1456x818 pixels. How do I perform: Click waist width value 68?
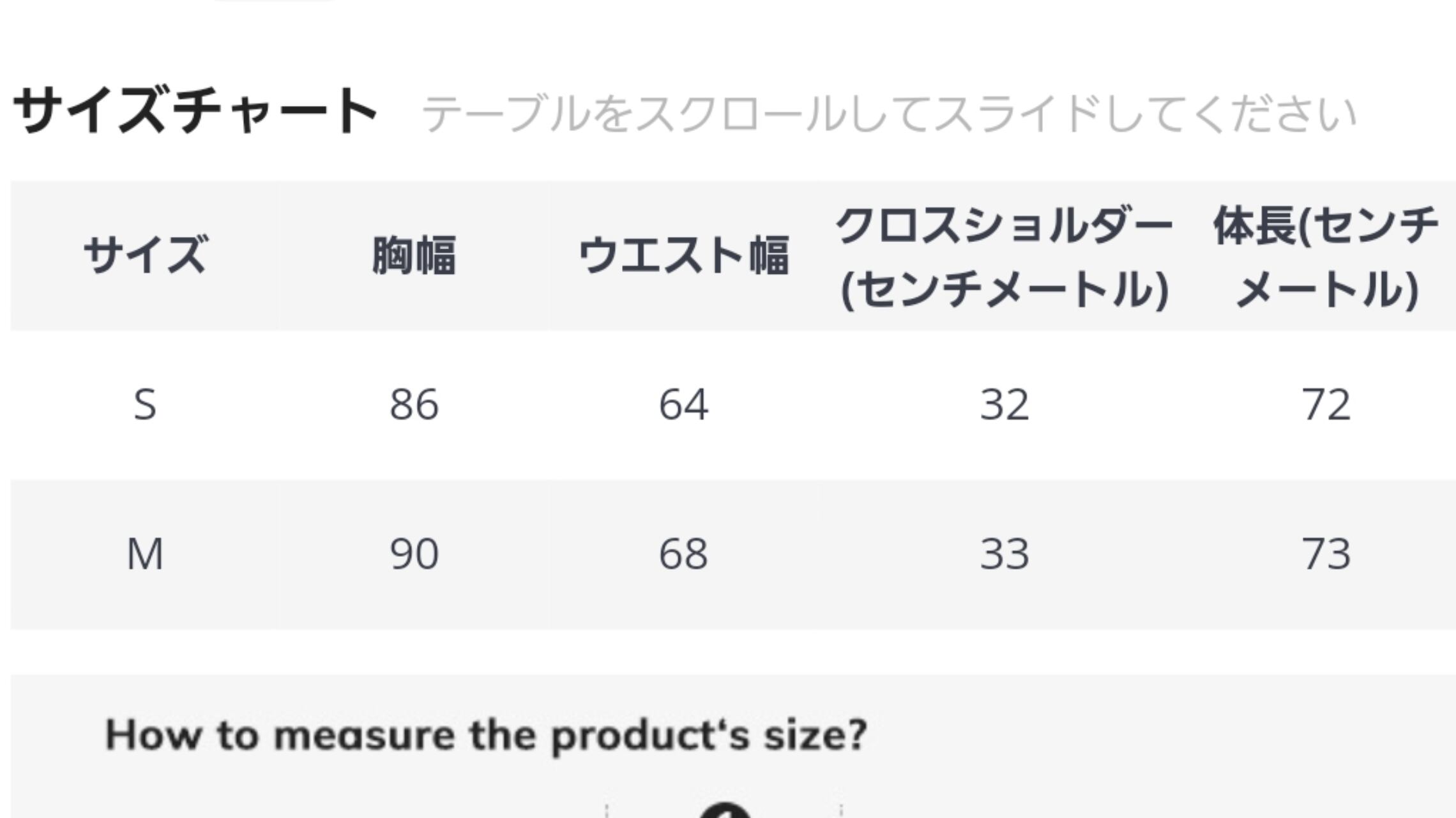pyautogui.click(x=683, y=554)
